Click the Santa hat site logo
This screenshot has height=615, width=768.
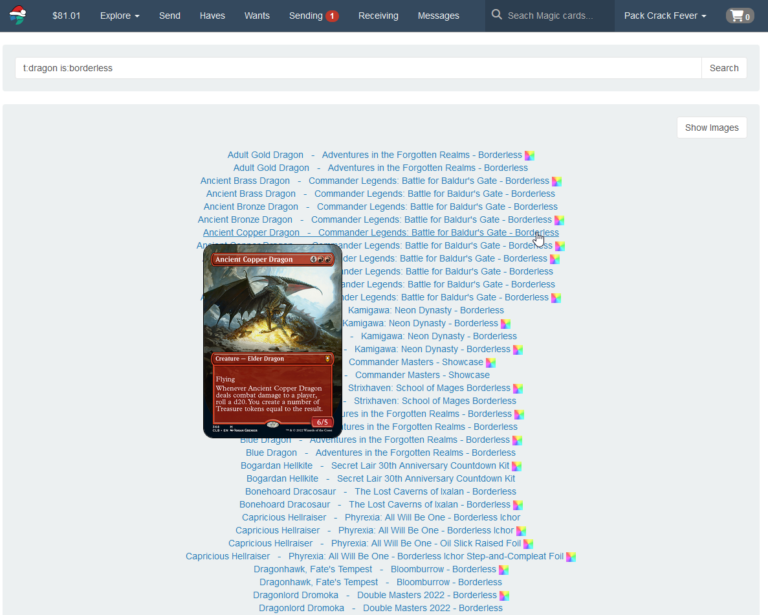[x=18, y=15]
